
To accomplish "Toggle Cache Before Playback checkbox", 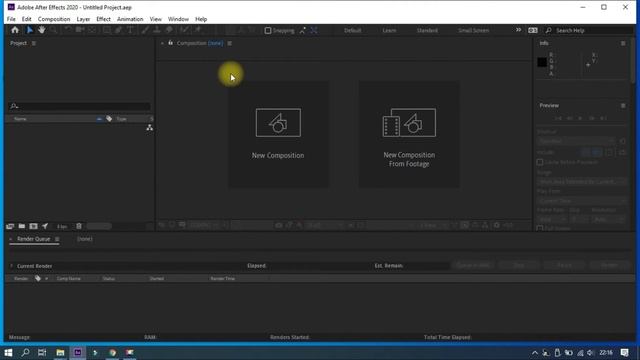I will click(540, 162).
